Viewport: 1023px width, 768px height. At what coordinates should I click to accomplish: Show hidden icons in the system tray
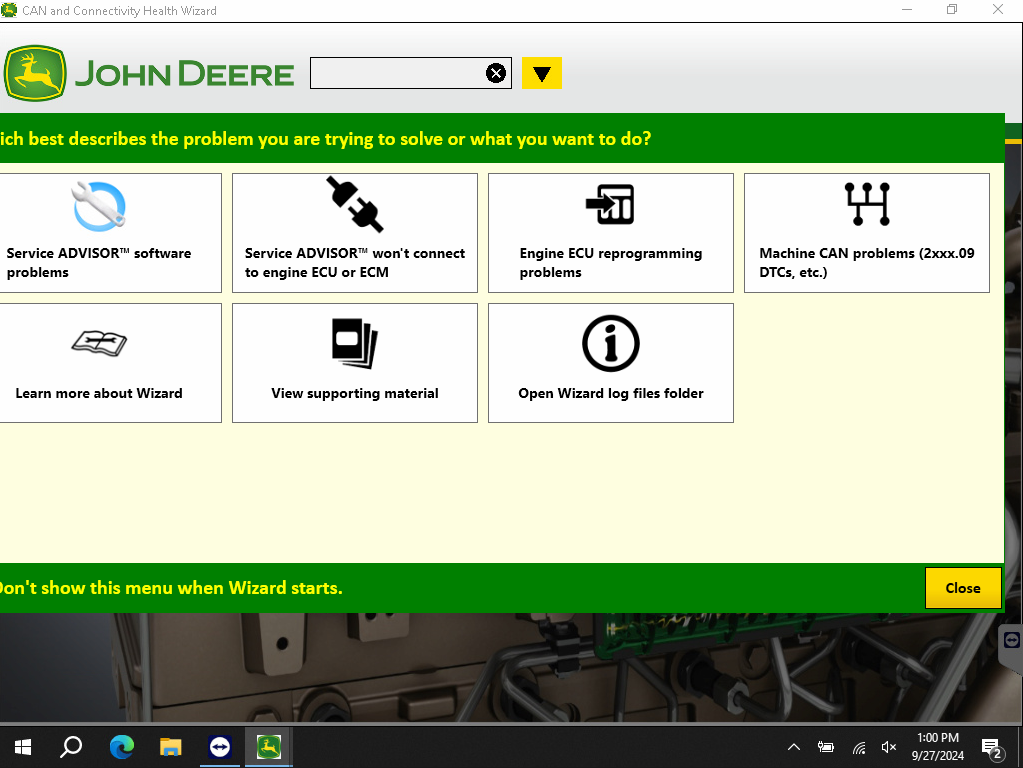[x=793, y=747]
